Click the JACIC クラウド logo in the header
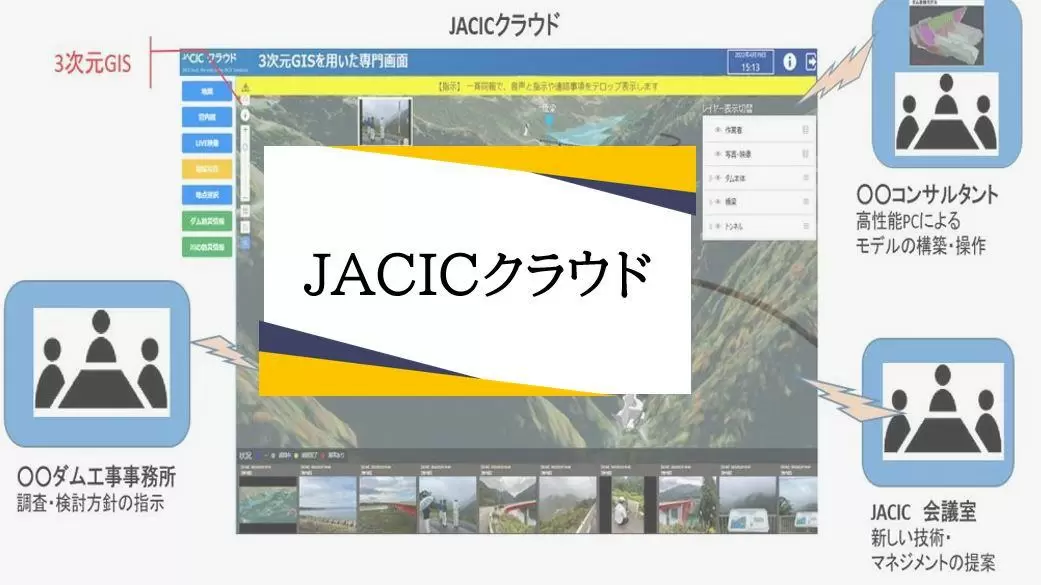This screenshot has height=585, width=1041. click(x=209, y=59)
